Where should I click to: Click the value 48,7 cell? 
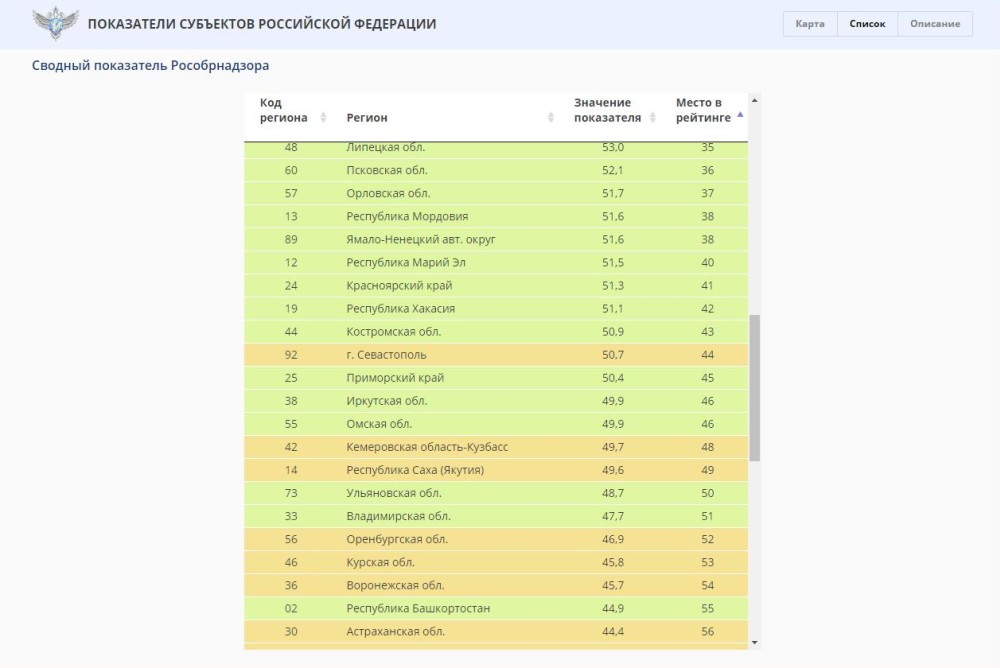coord(613,493)
